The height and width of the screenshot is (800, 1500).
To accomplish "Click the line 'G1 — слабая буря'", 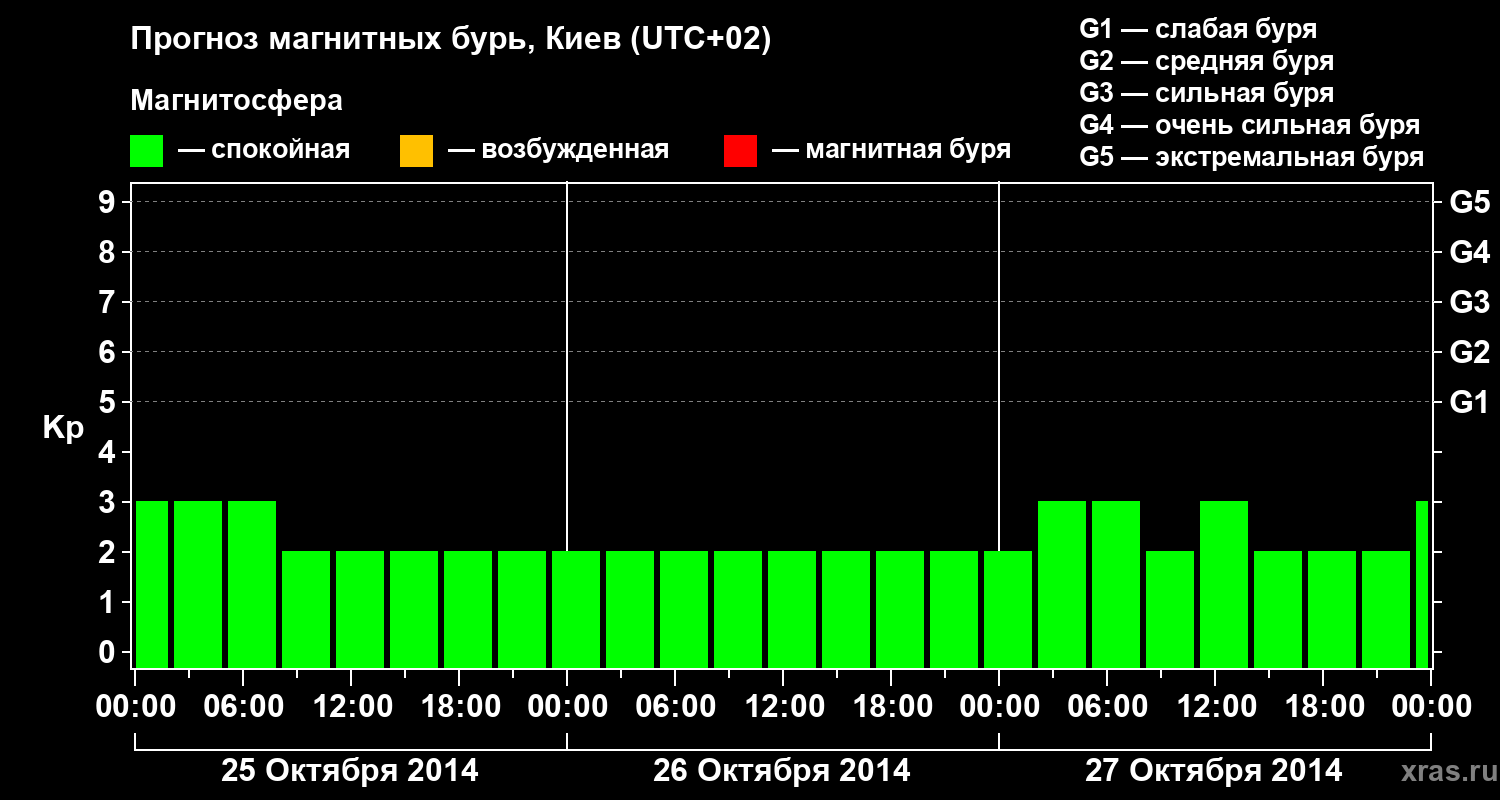I will (1198, 29).
